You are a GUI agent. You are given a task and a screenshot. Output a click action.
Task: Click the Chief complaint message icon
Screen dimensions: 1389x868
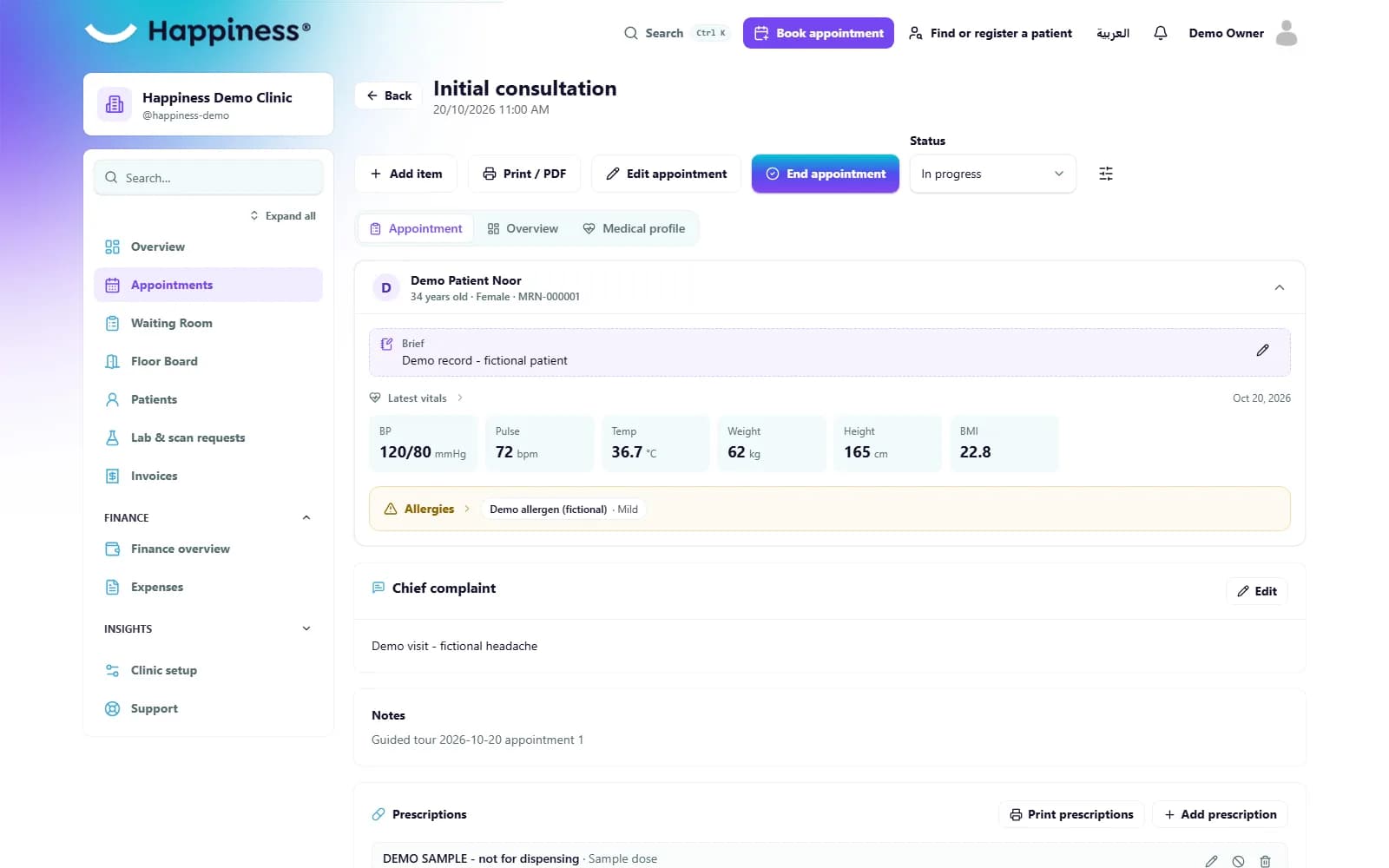tap(379, 588)
